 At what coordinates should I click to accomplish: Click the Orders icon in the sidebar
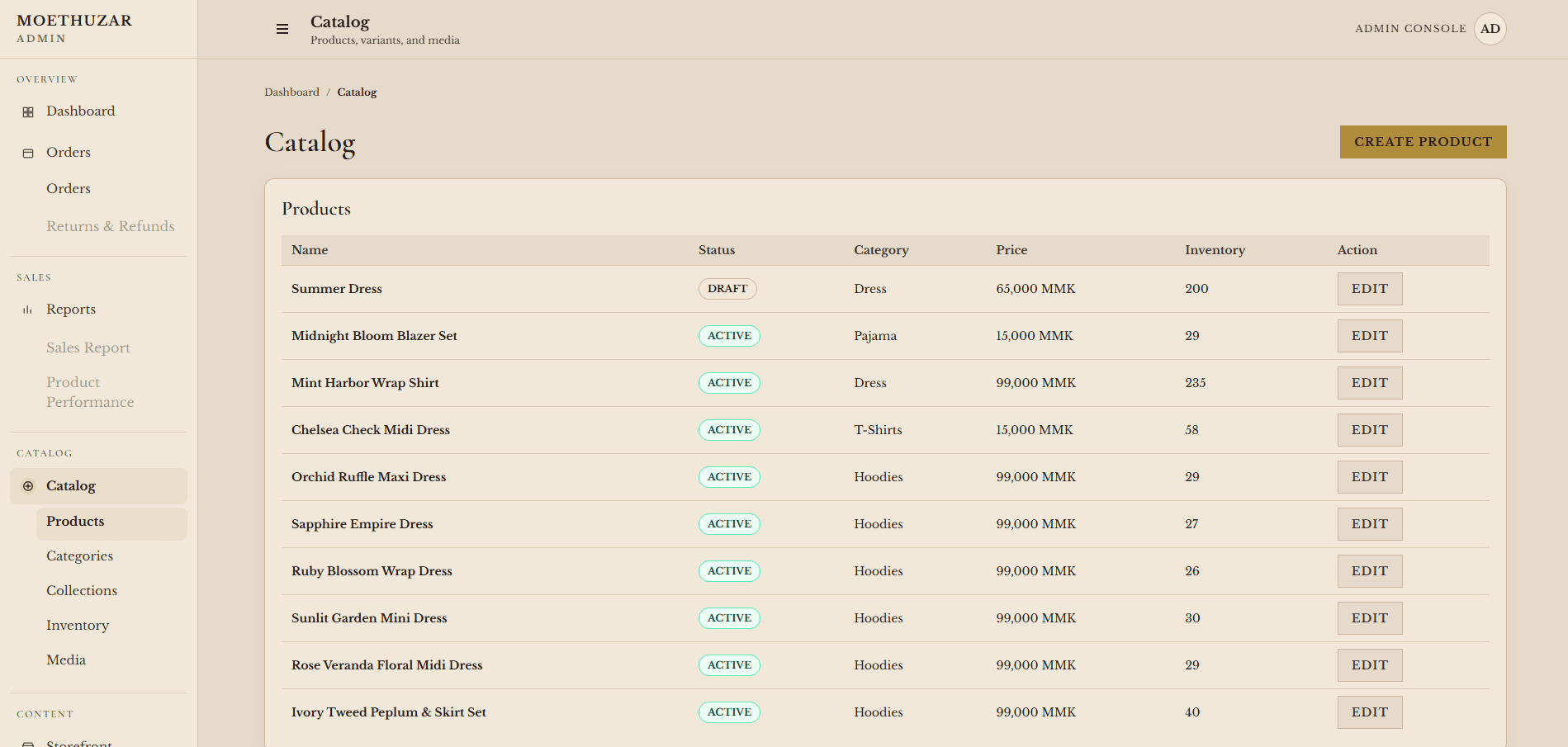[27, 152]
